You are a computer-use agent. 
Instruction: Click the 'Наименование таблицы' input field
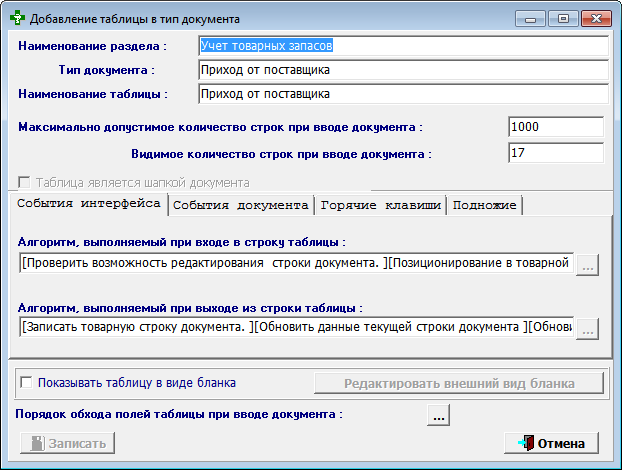pyautogui.click(x=403, y=94)
